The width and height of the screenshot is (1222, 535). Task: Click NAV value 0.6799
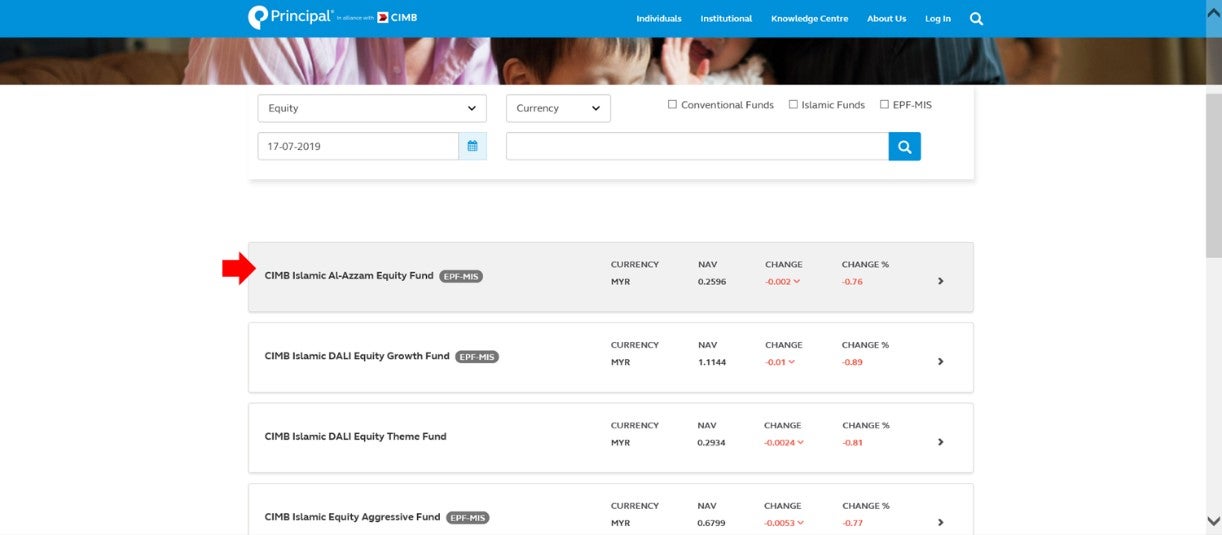click(711, 522)
